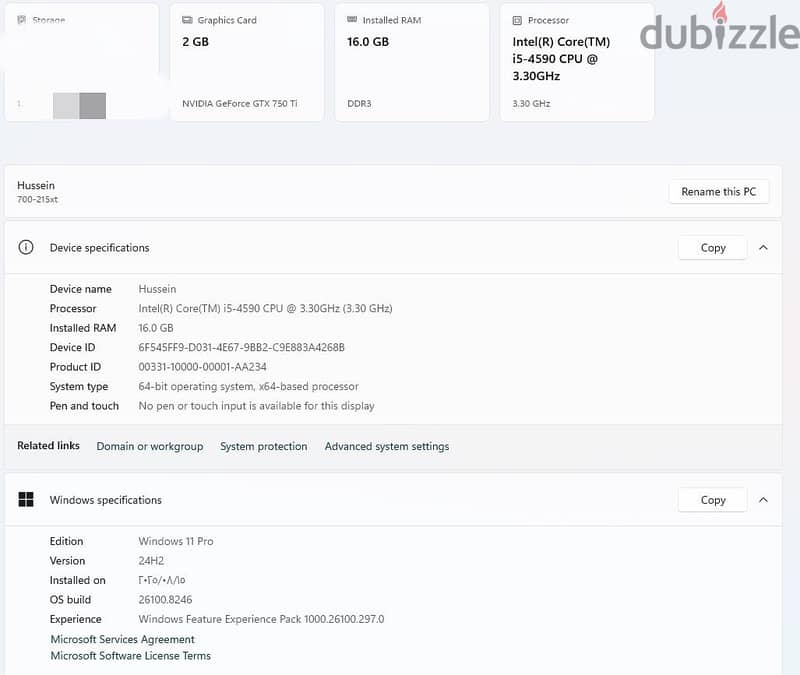This screenshot has width=800, height=675.
Task: Click the Processor chip icon
Action: [517, 20]
